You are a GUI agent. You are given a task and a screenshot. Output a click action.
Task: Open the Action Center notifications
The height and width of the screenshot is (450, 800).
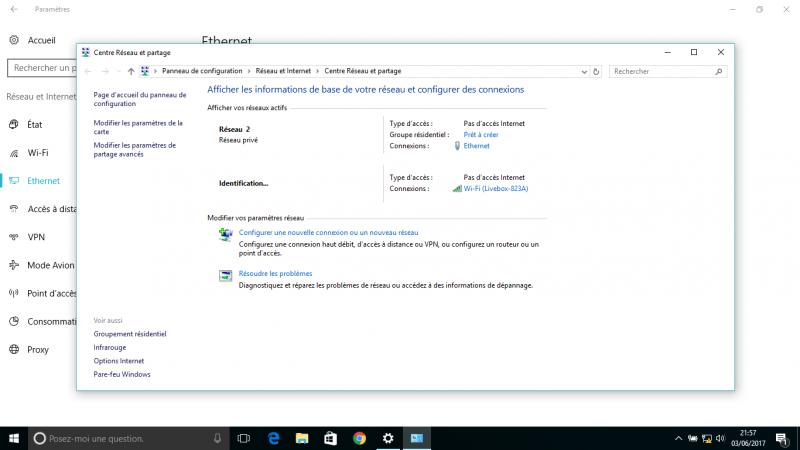[782, 438]
